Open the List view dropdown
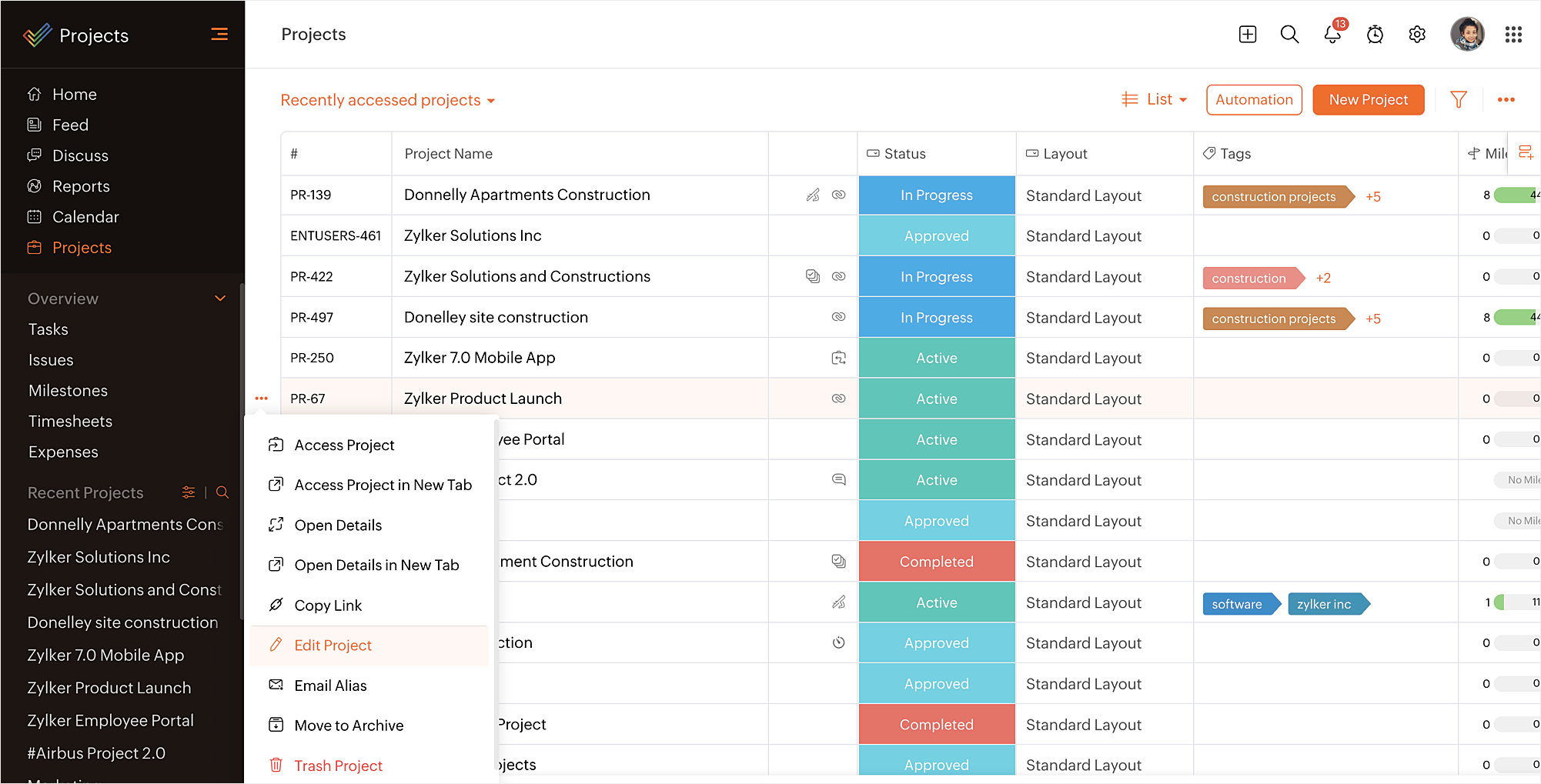This screenshot has width=1541, height=784. click(1155, 100)
